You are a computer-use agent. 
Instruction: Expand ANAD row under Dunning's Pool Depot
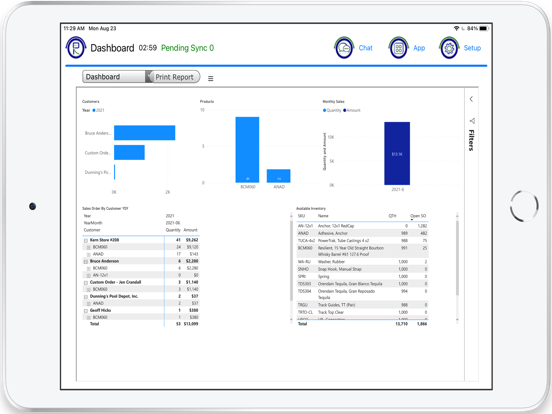tap(89, 303)
